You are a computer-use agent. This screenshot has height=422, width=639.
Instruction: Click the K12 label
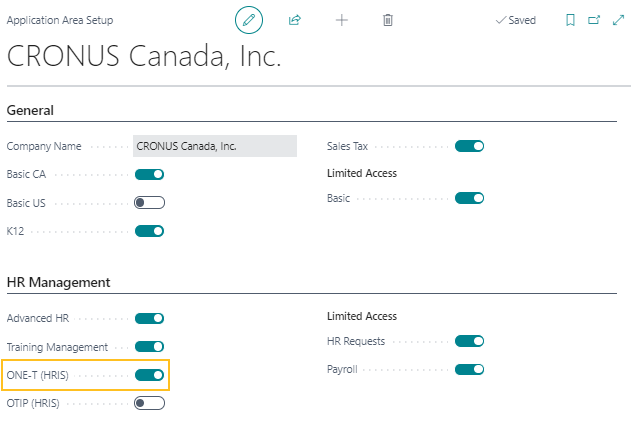(x=15, y=231)
